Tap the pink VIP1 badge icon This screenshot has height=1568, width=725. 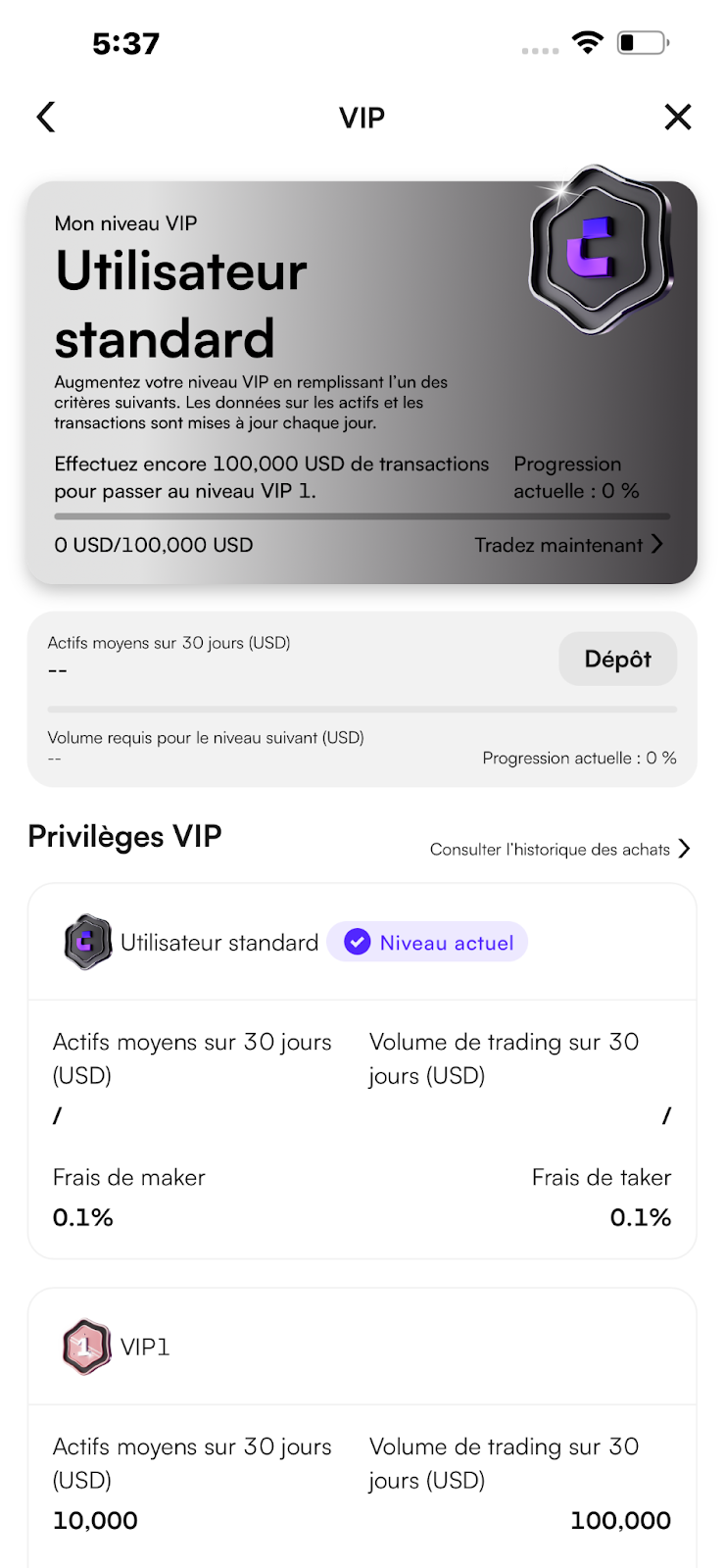point(86,1347)
